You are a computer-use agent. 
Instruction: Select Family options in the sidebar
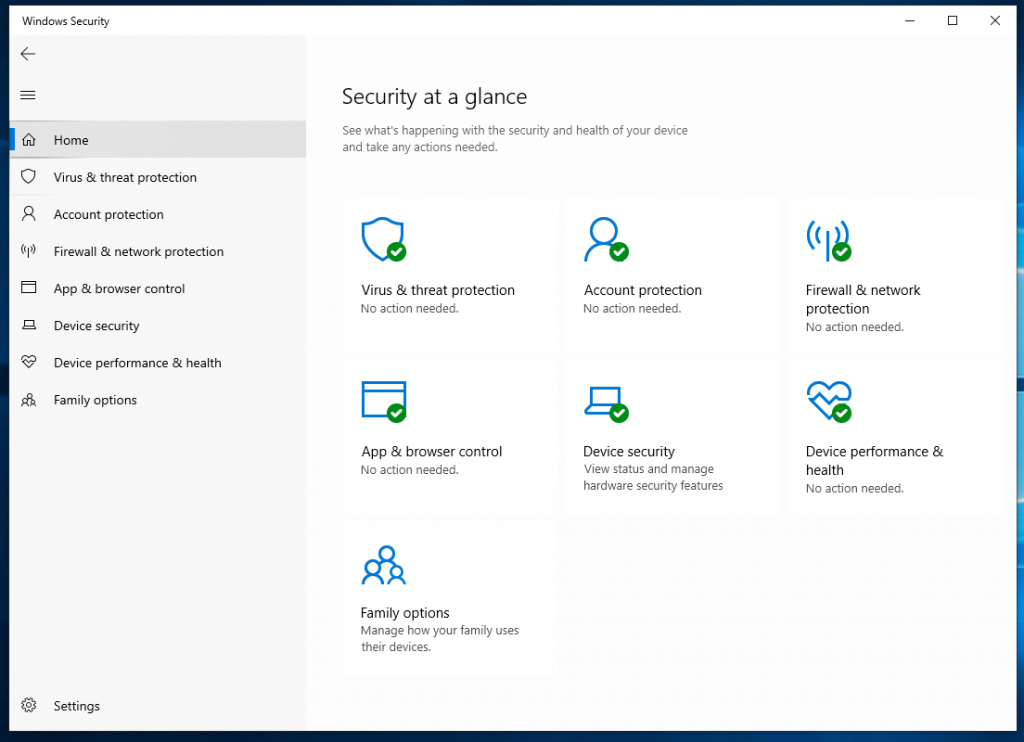(158, 400)
